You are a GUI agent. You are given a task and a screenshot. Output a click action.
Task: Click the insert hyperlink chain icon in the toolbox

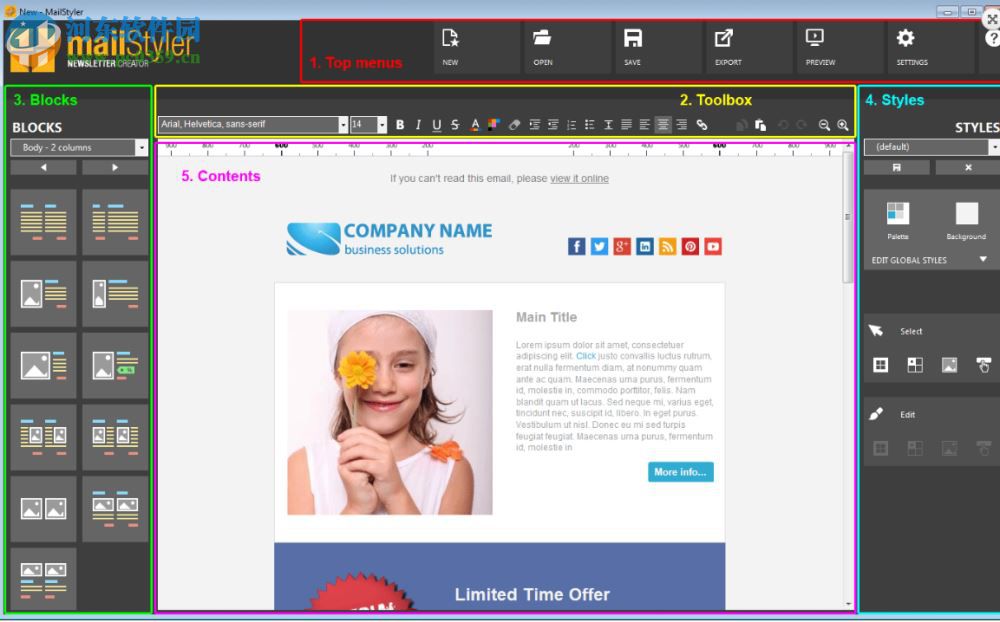(x=702, y=124)
